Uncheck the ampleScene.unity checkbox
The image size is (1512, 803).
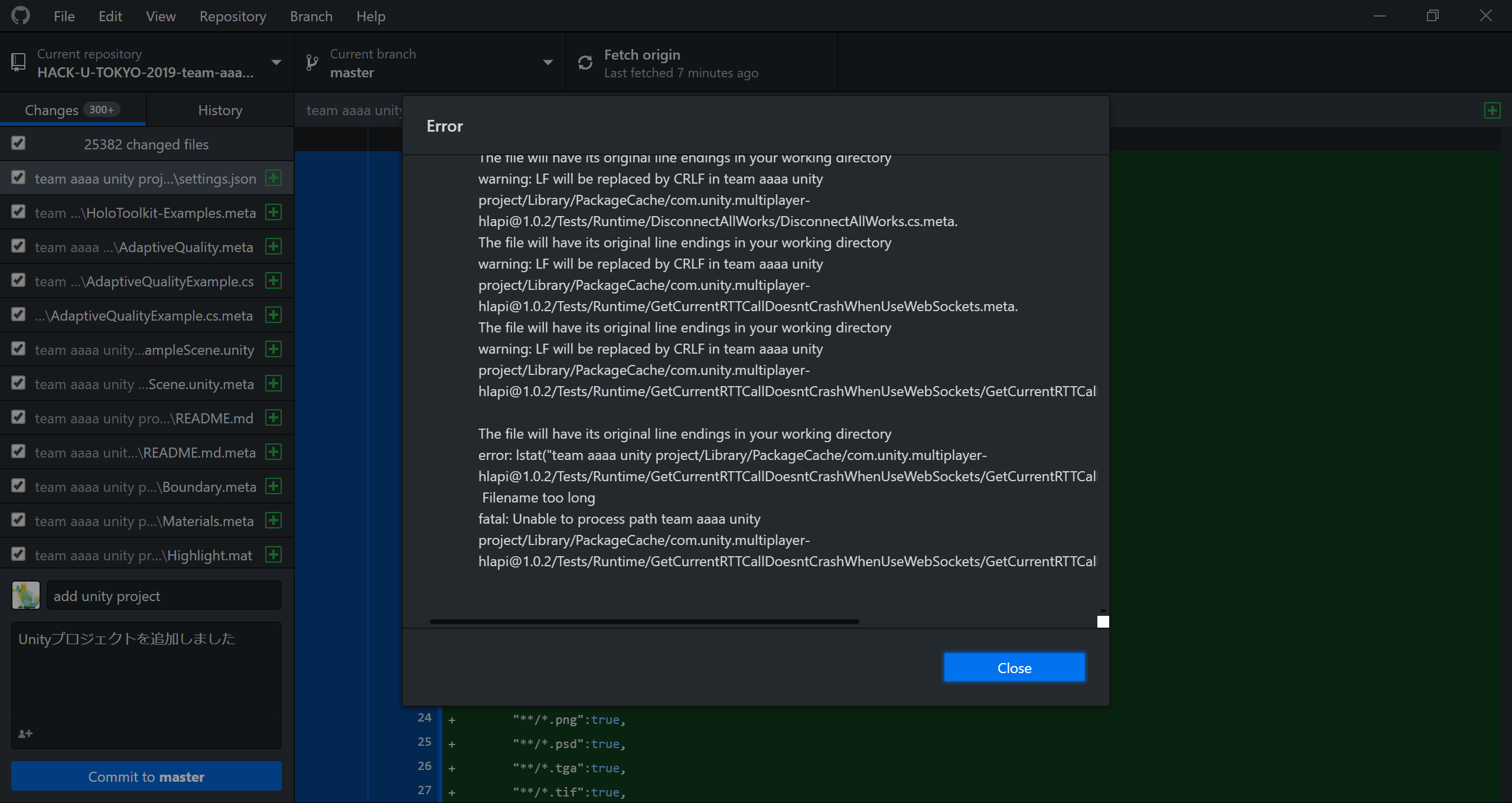pos(18,348)
